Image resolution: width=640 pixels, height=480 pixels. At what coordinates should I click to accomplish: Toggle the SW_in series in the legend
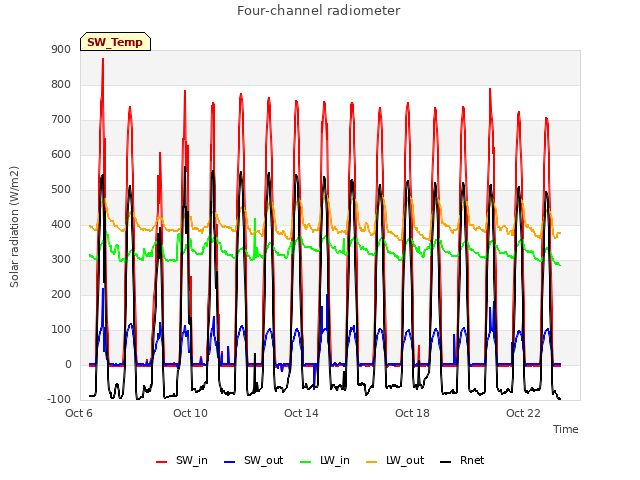pos(182,460)
